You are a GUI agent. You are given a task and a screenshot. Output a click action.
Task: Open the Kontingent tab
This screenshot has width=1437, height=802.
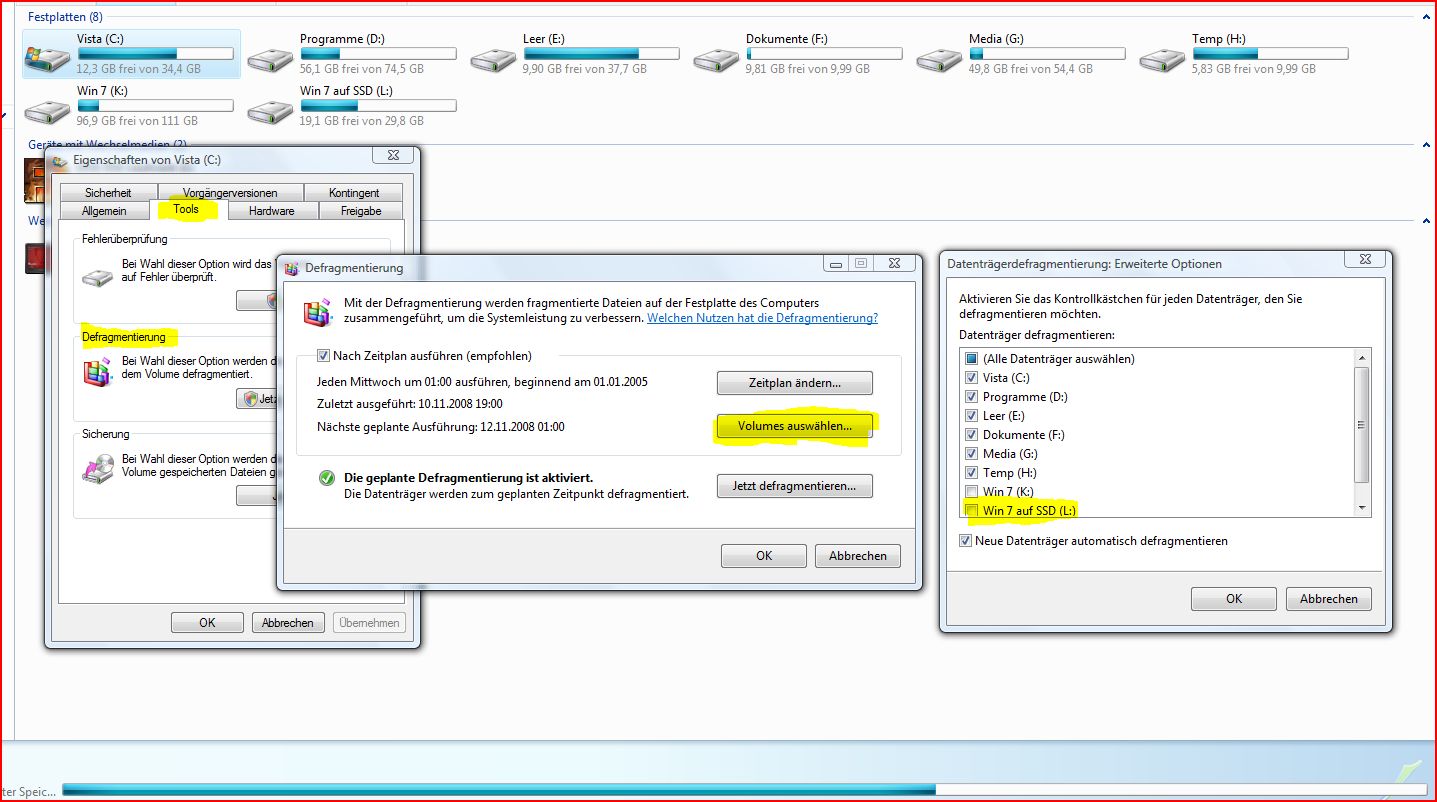[x=354, y=193]
